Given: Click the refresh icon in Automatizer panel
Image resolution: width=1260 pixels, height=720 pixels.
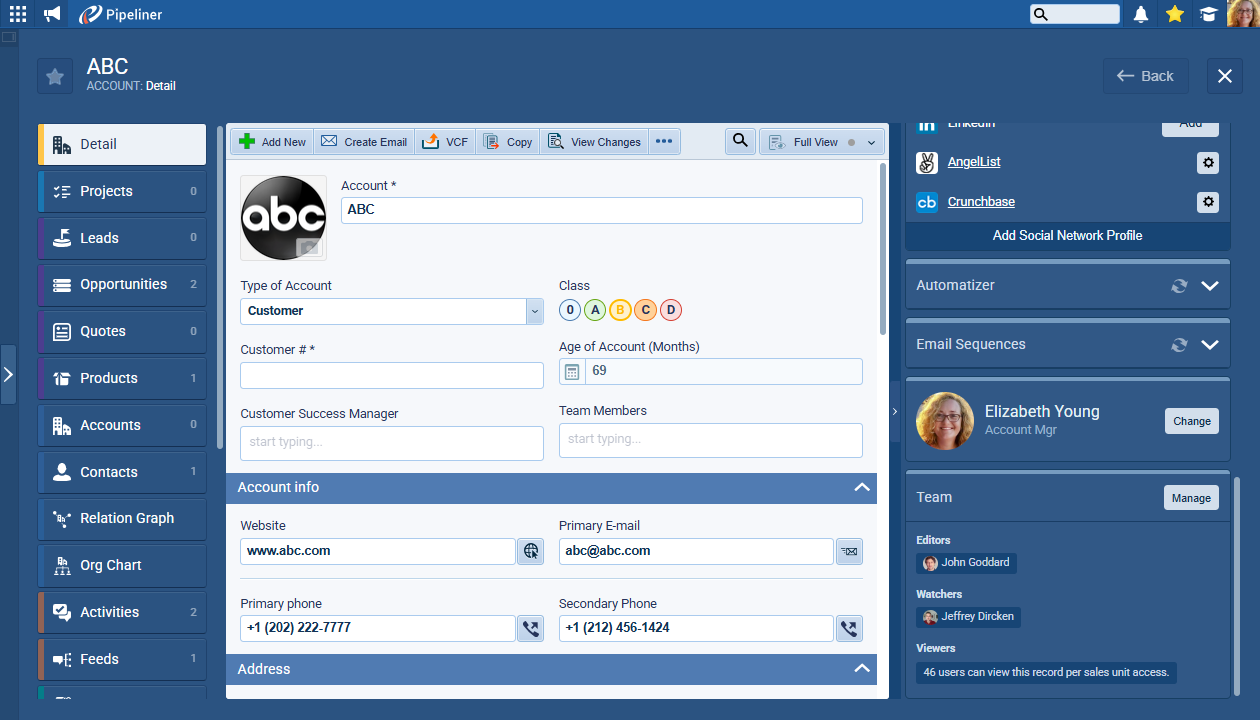Looking at the screenshot, I should coord(1179,286).
